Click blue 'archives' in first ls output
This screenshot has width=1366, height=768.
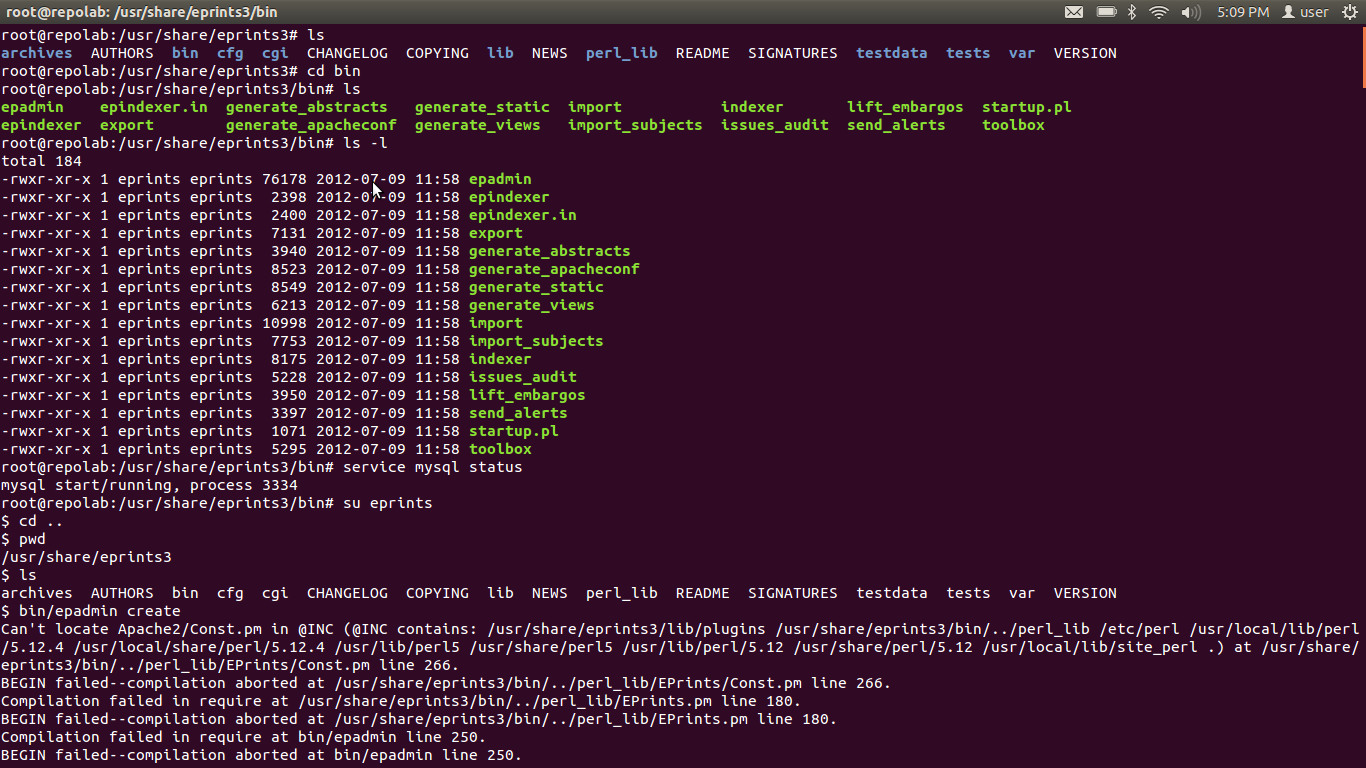[37, 53]
